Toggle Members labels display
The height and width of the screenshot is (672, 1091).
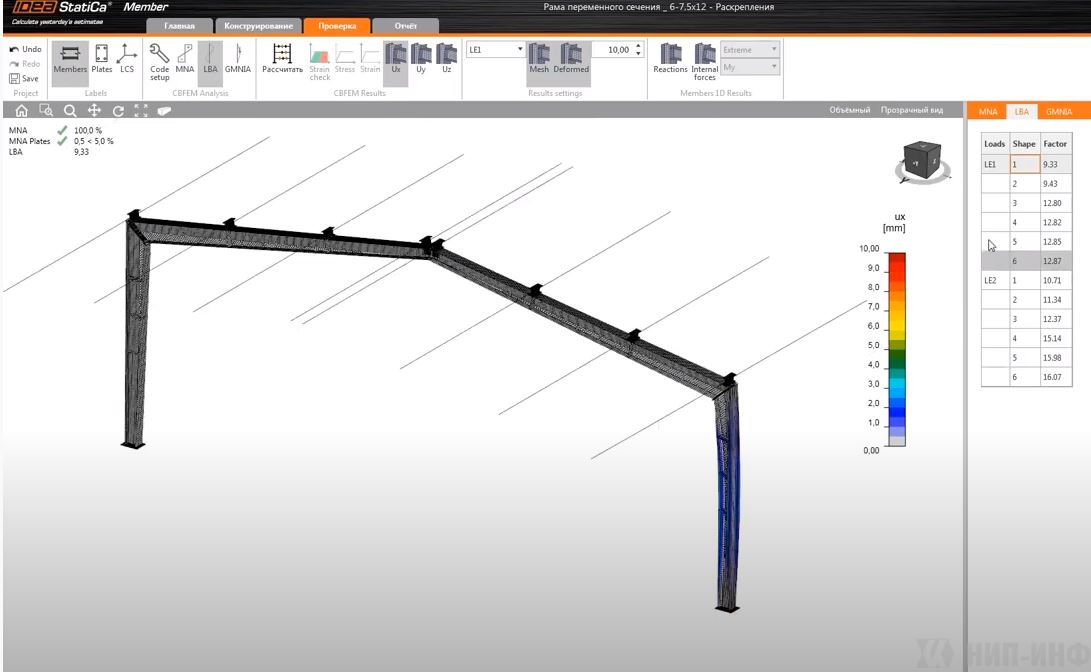click(70, 58)
